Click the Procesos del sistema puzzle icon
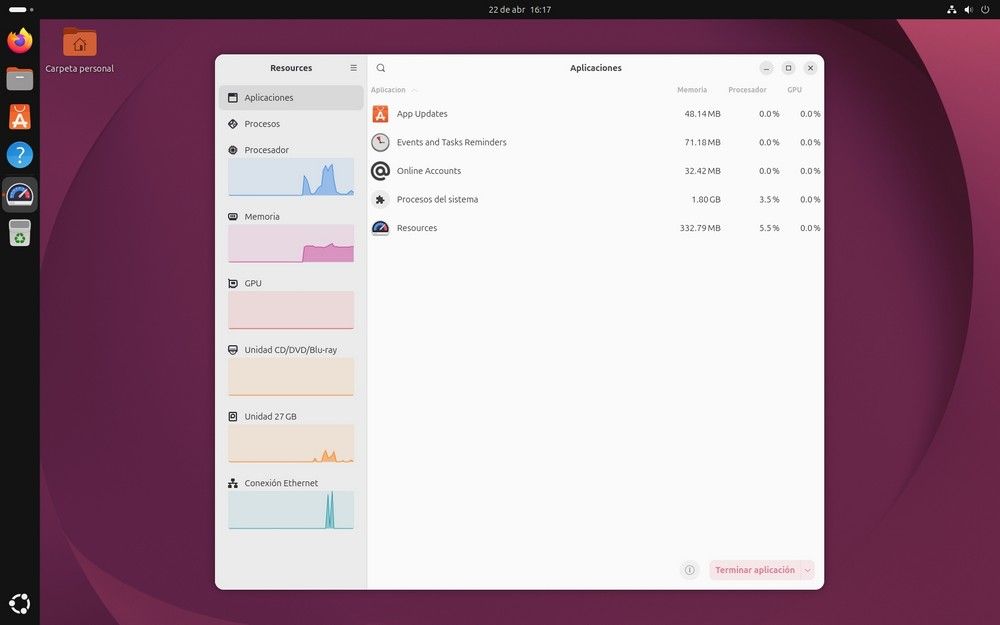This screenshot has height=625, width=1000. 380,200
